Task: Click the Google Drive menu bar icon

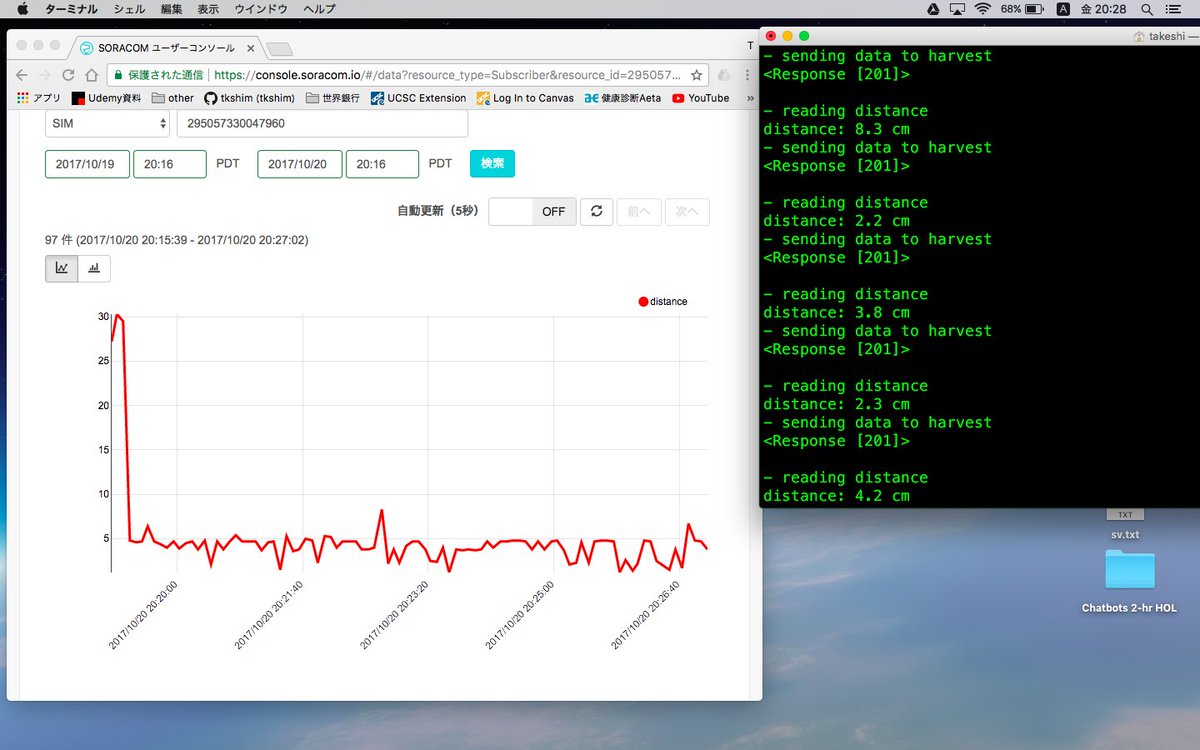Action: coord(931,9)
